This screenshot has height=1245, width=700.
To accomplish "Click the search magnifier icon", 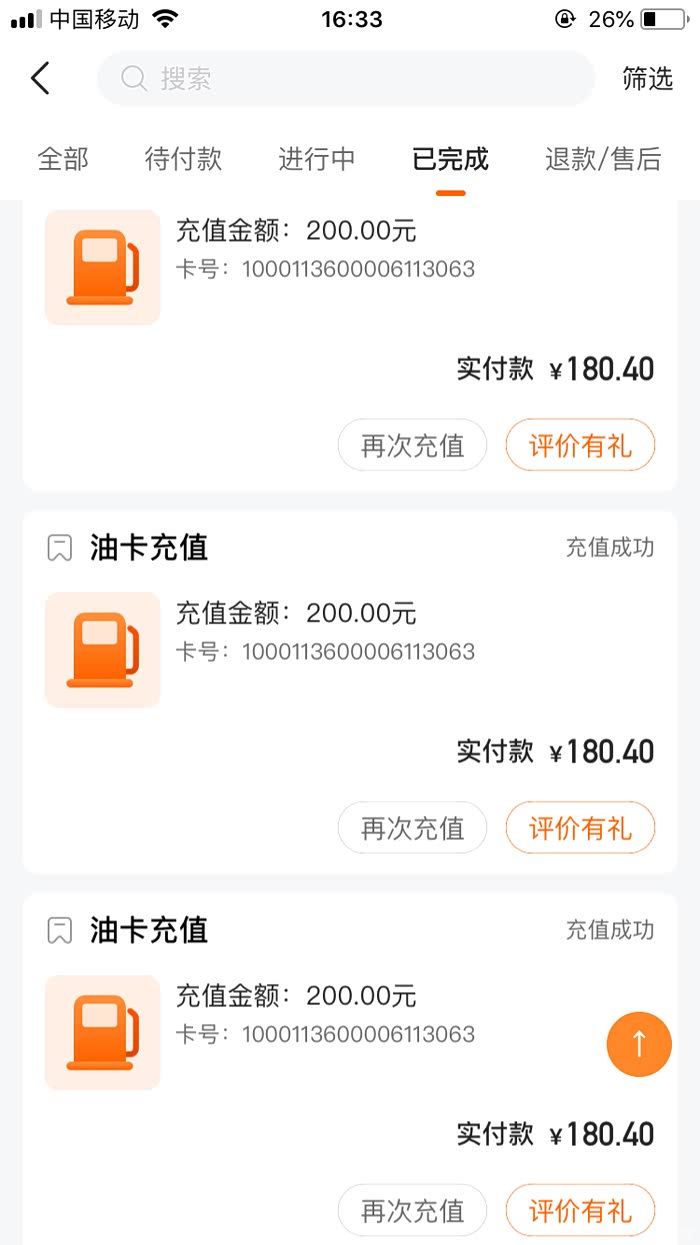I will tap(134, 78).
